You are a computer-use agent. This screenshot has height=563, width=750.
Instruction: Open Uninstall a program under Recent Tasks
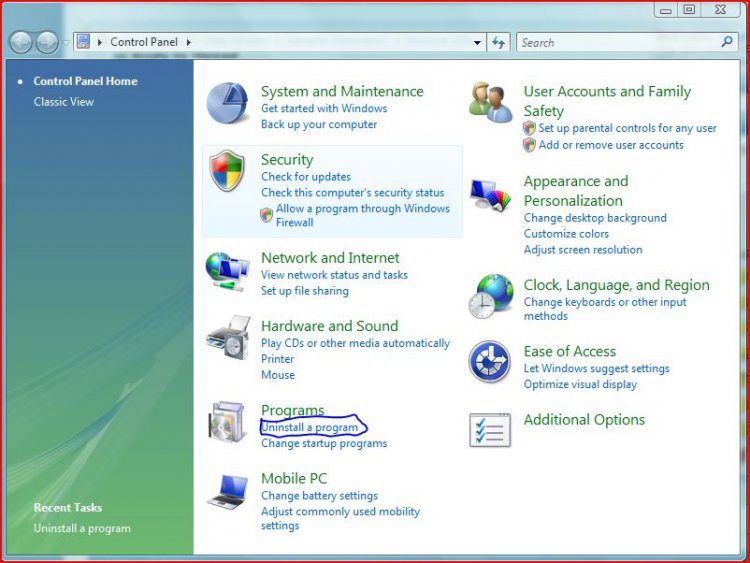(x=82, y=529)
